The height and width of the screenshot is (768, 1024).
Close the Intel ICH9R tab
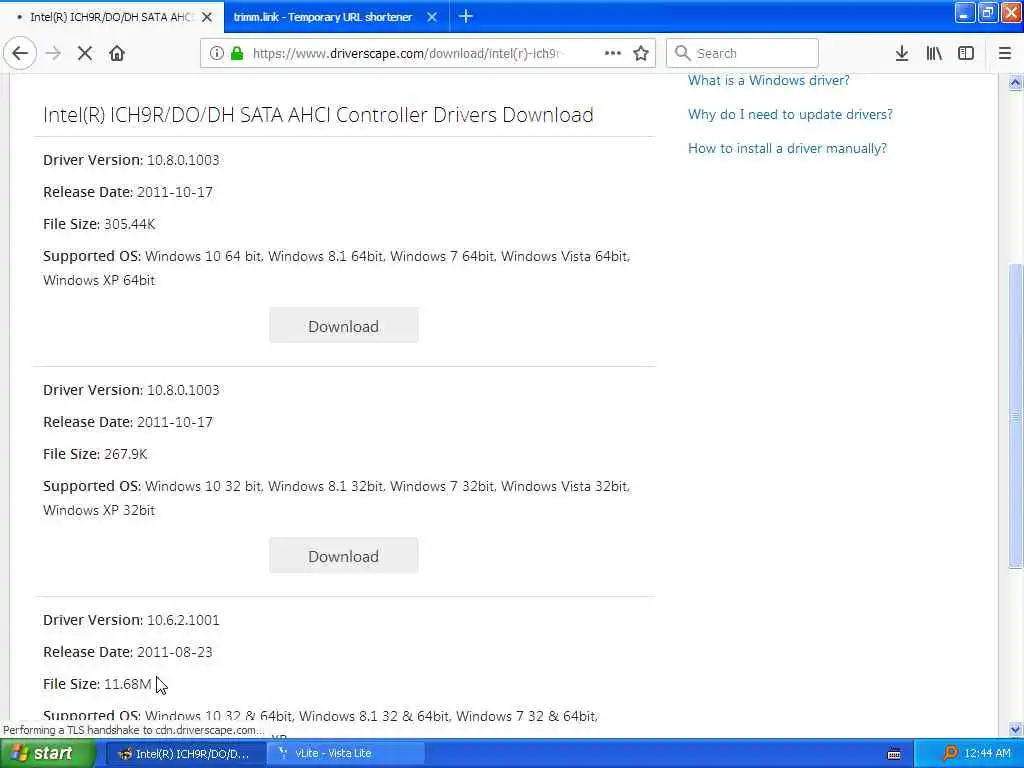click(x=207, y=17)
